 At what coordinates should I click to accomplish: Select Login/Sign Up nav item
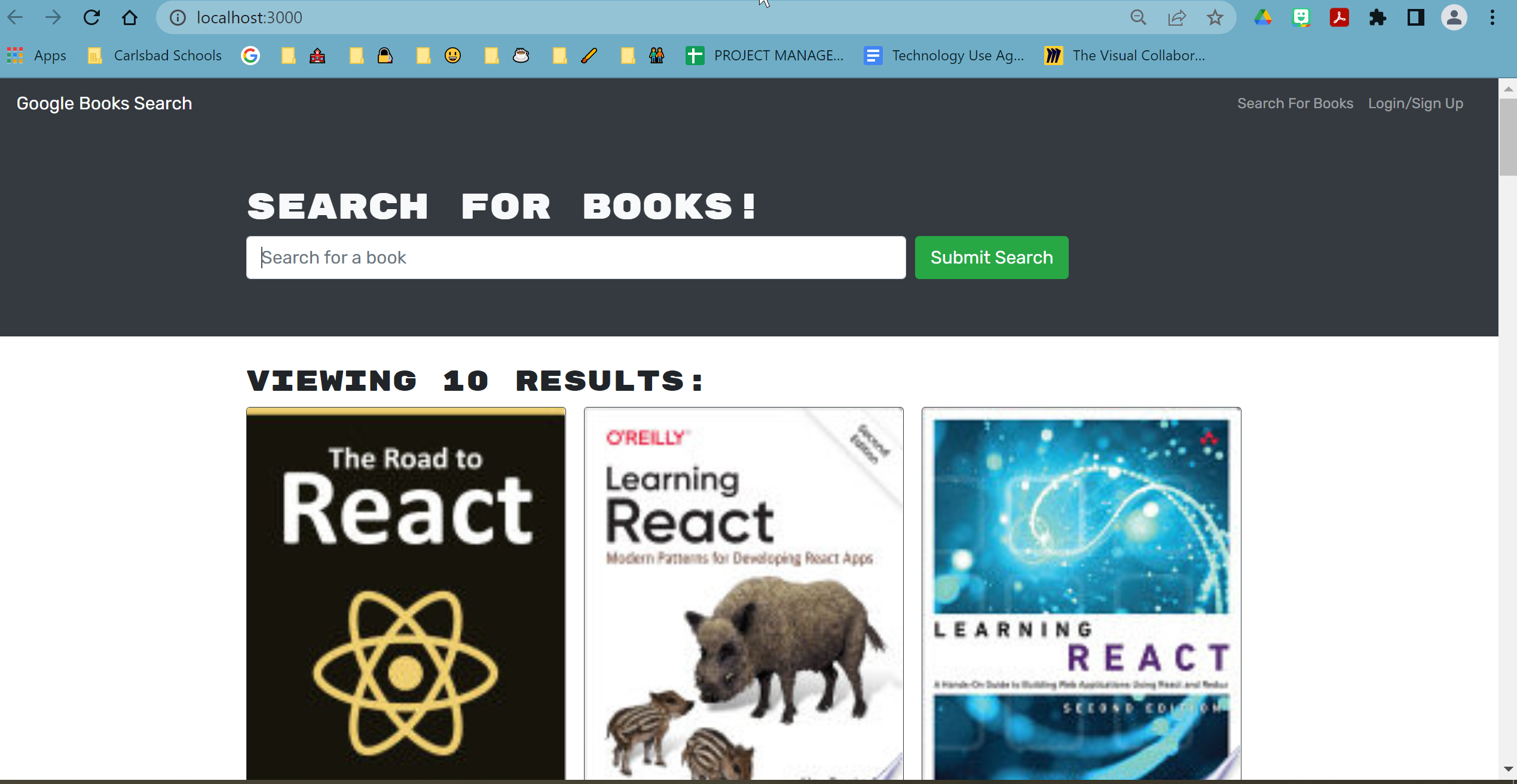point(1415,103)
